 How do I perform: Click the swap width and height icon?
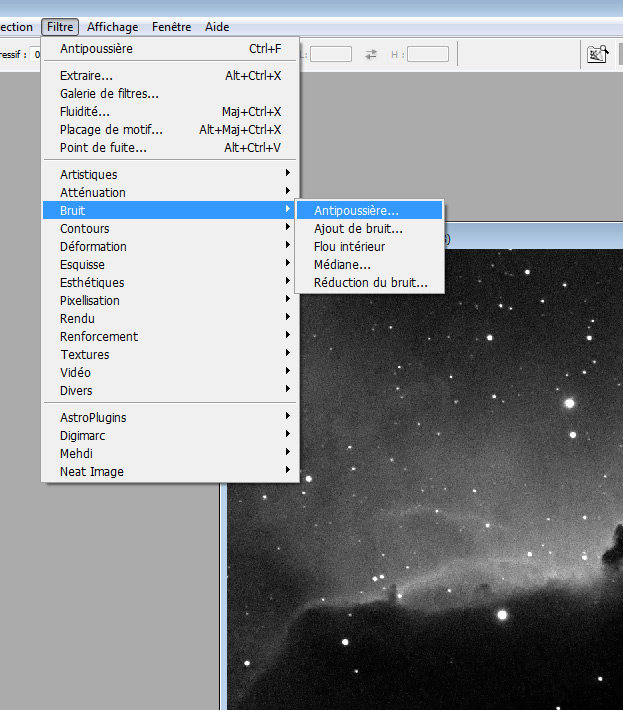(371, 54)
